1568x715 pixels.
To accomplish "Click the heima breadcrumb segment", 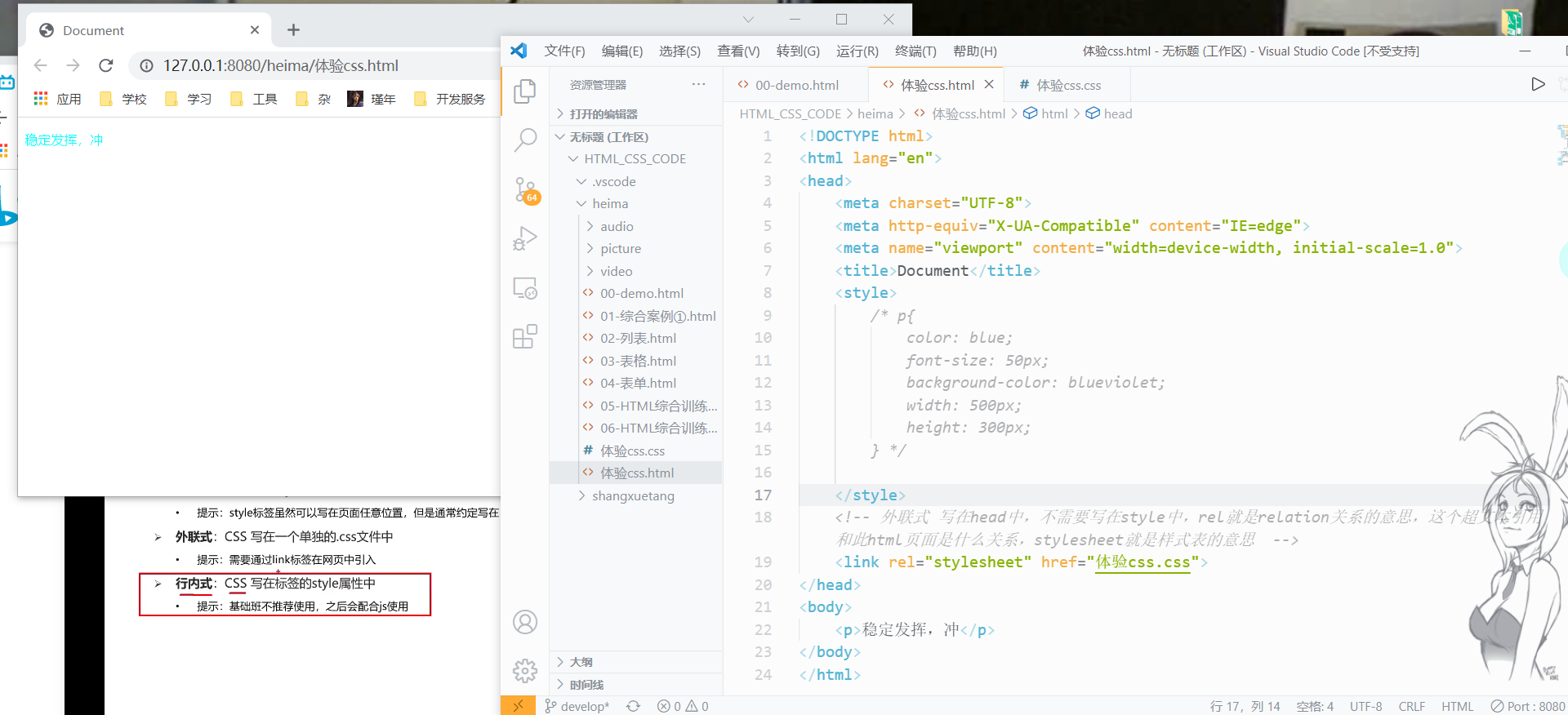I will pos(875,113).
